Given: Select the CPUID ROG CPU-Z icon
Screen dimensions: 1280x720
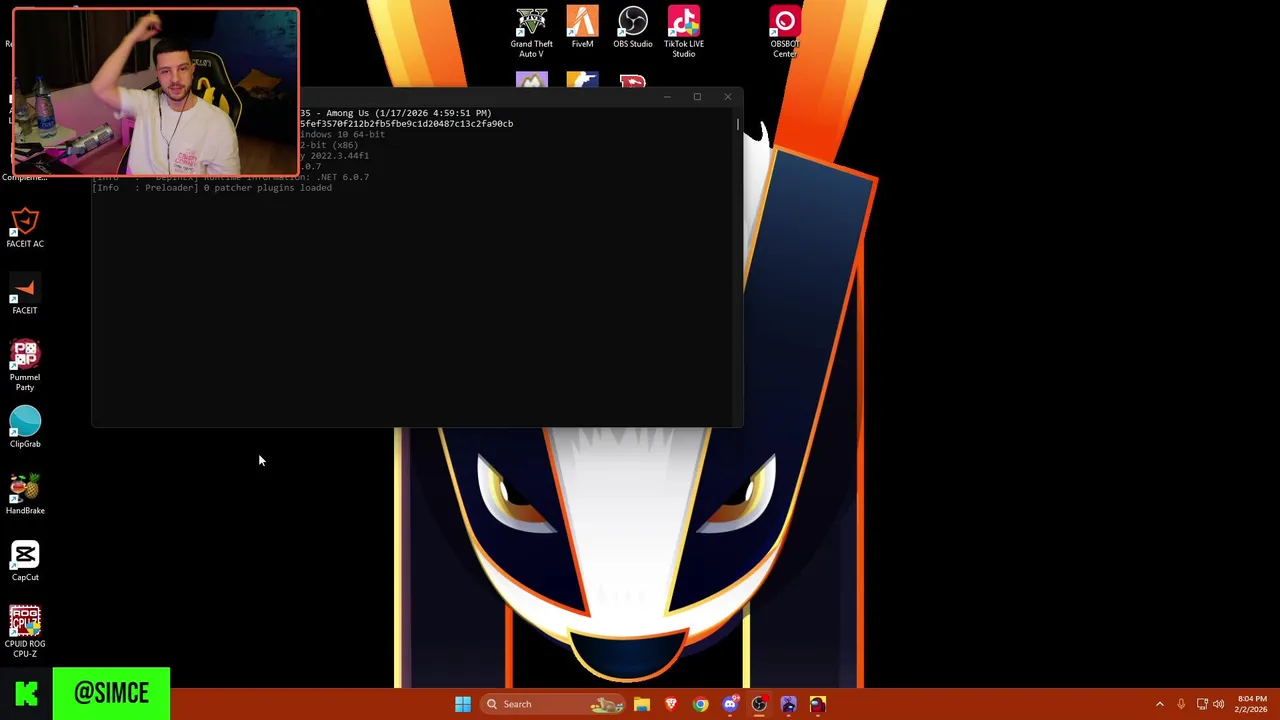Looking at the screenshot, I should [25, 633].
